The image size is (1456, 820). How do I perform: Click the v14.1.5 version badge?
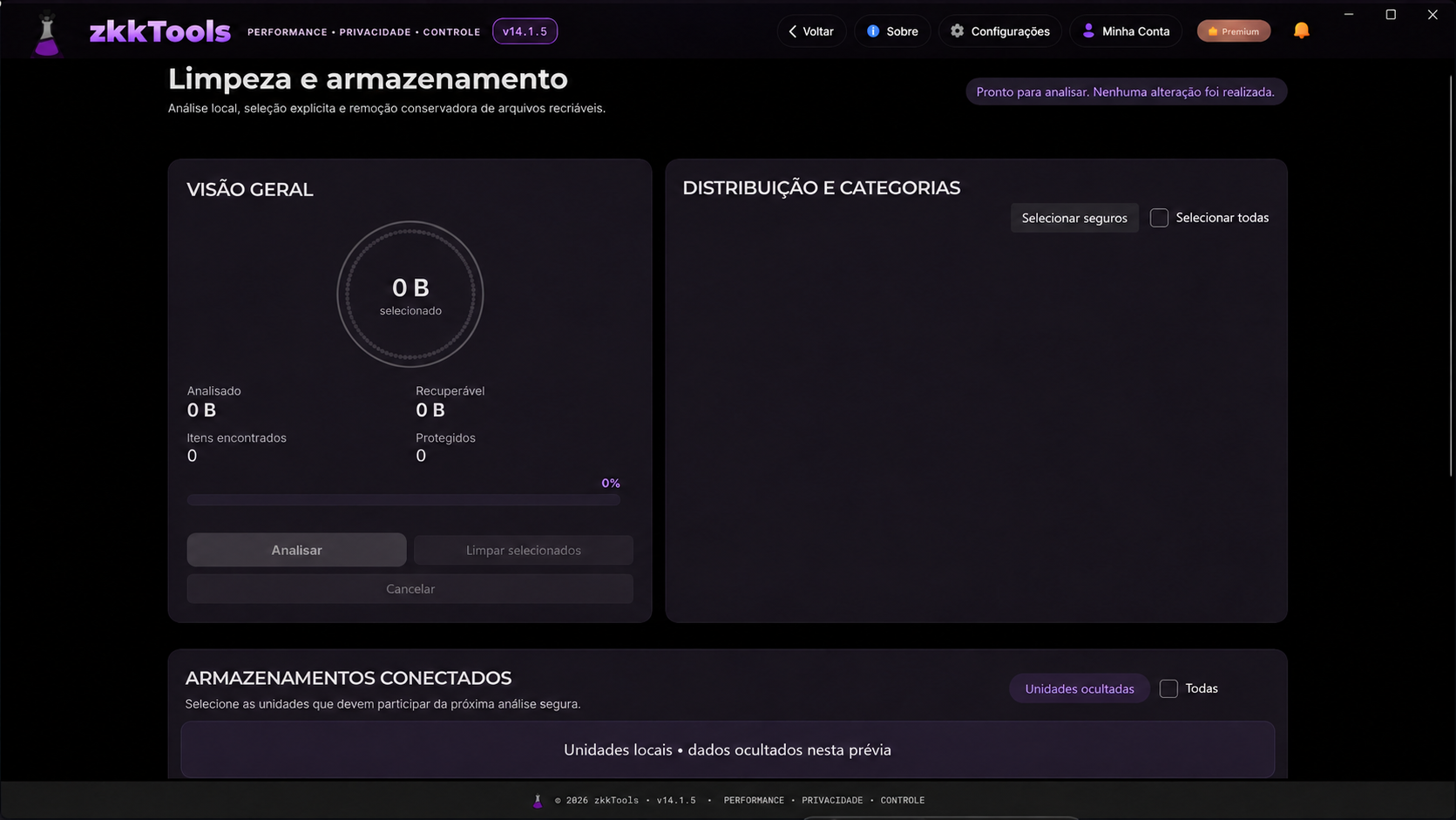[525, 31]
